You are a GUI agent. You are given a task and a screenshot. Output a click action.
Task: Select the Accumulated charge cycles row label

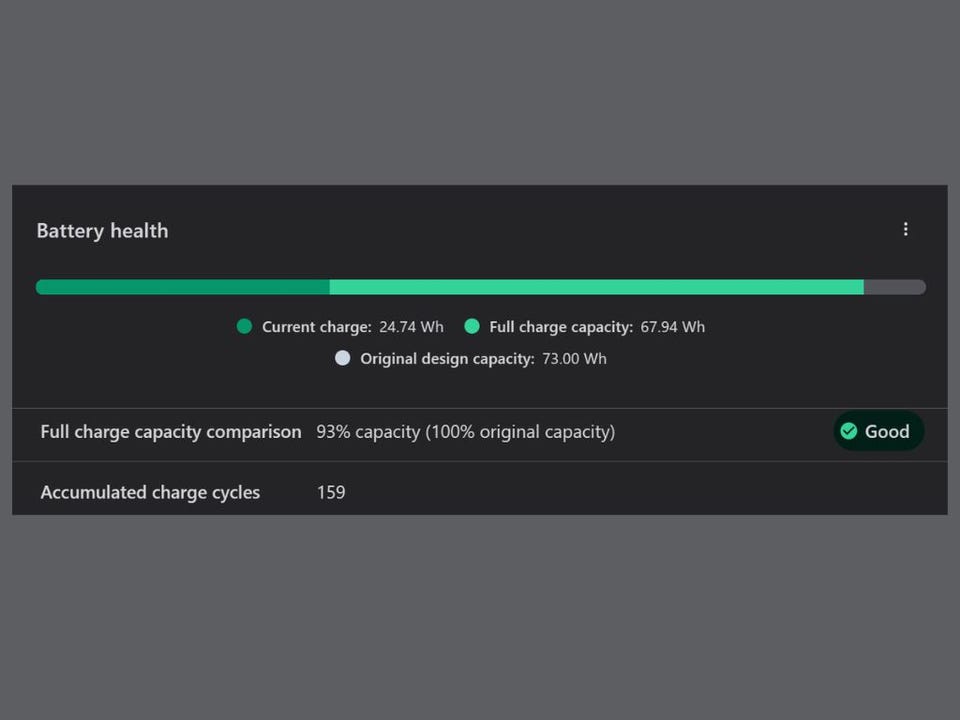click(x=150, y=492)
